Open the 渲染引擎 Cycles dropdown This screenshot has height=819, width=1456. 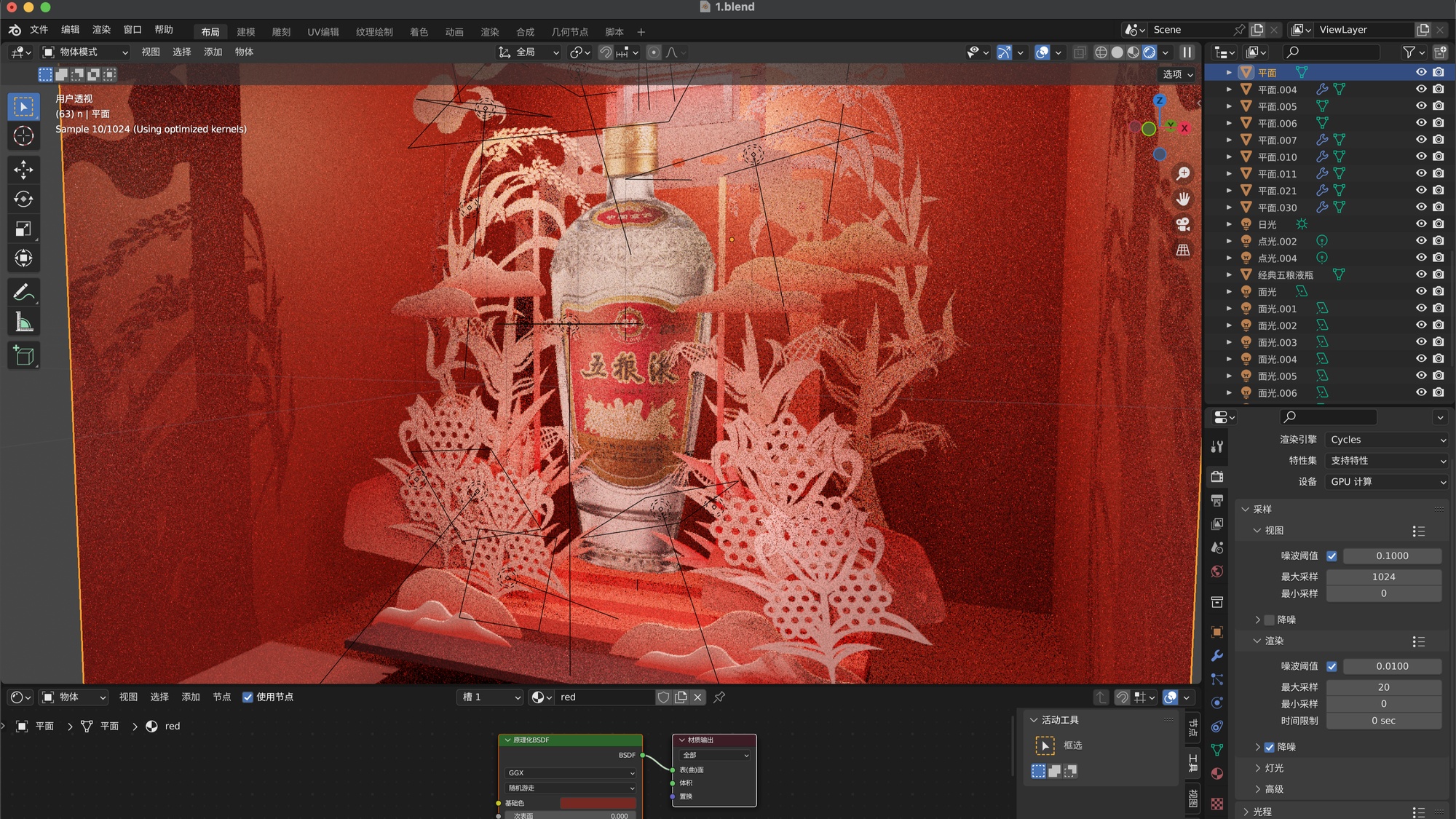(x=1387, y=440)
